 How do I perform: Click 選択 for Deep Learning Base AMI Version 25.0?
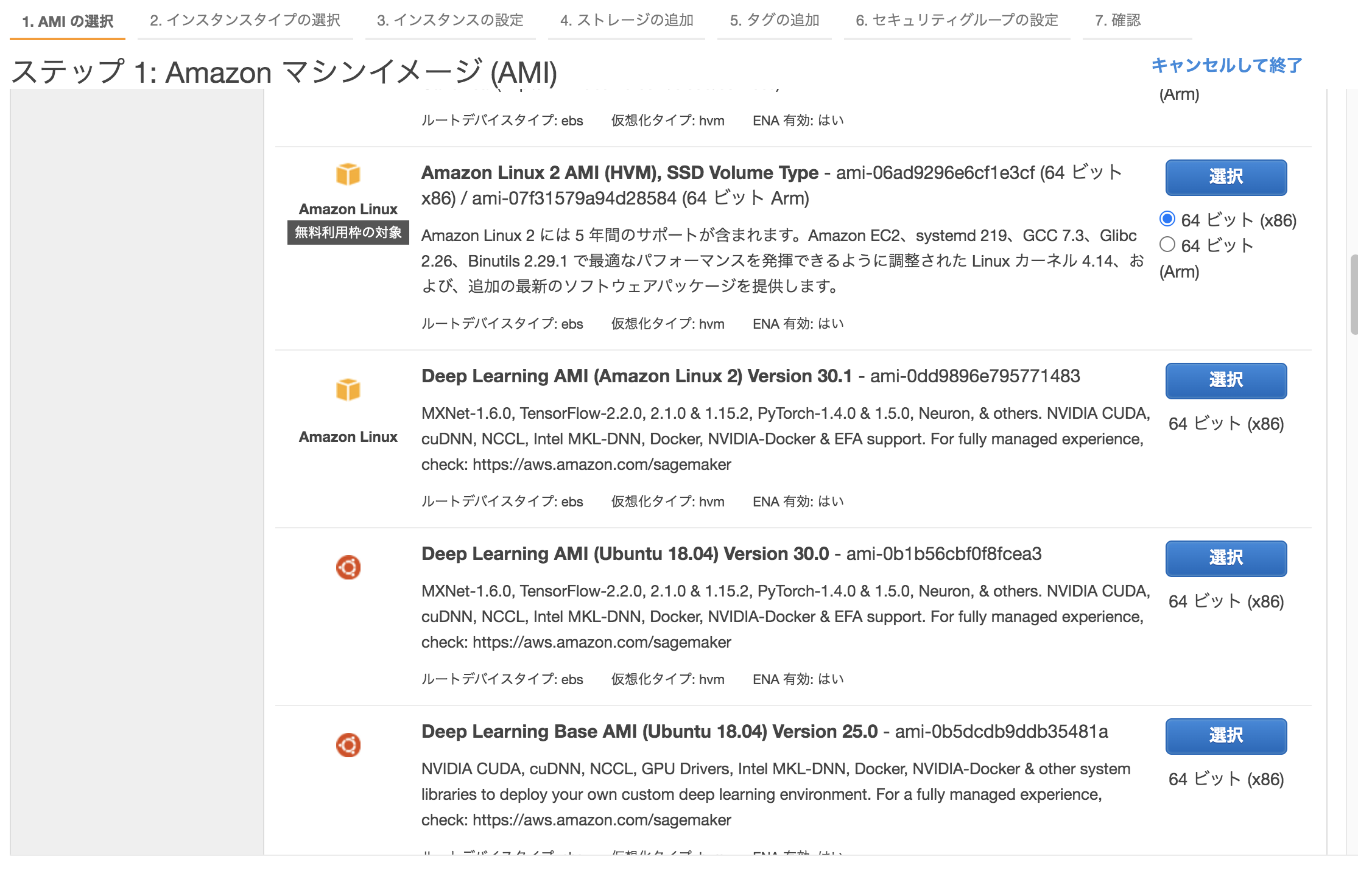pos(1226,736)
